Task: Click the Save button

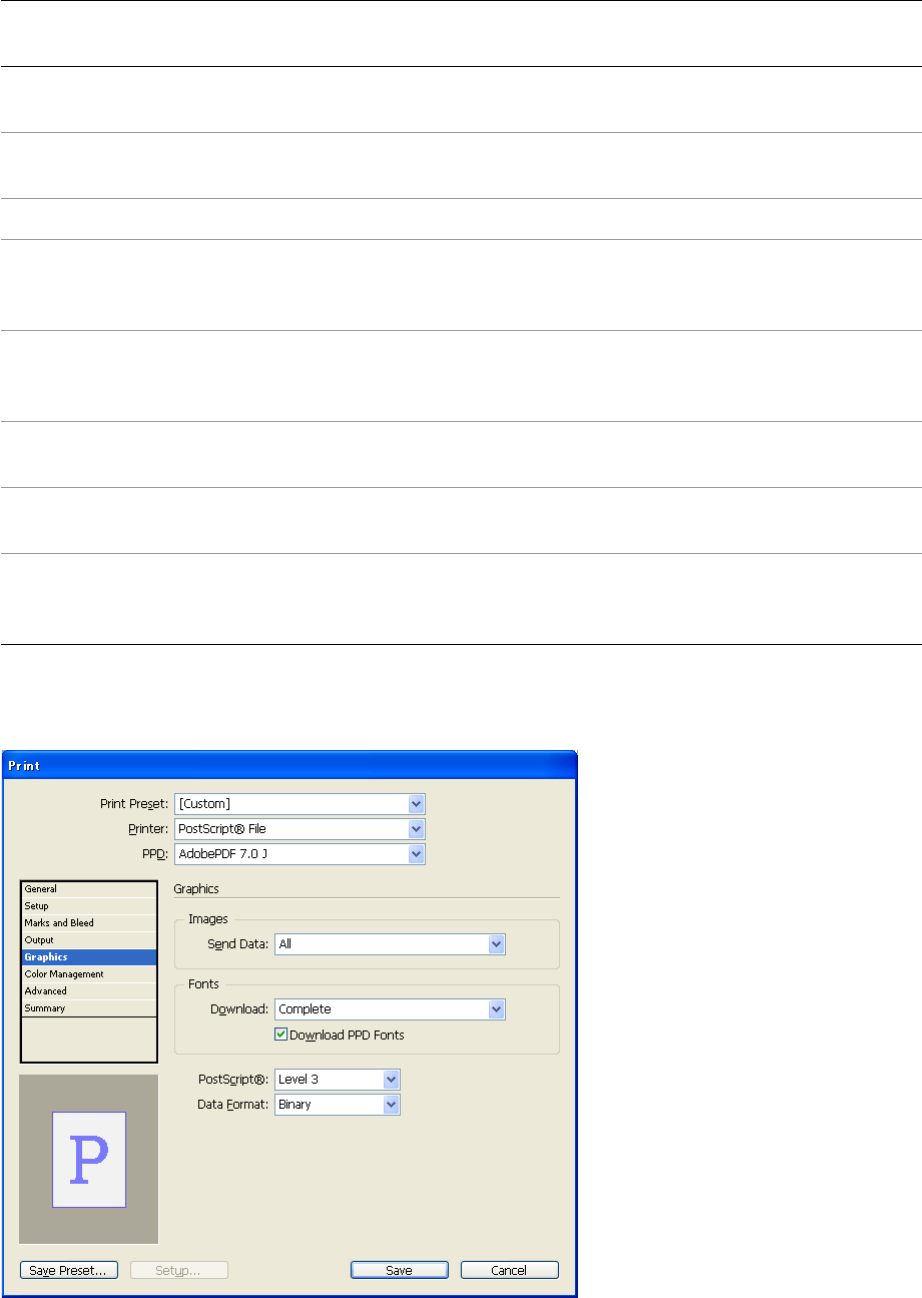Action: 399,1270
